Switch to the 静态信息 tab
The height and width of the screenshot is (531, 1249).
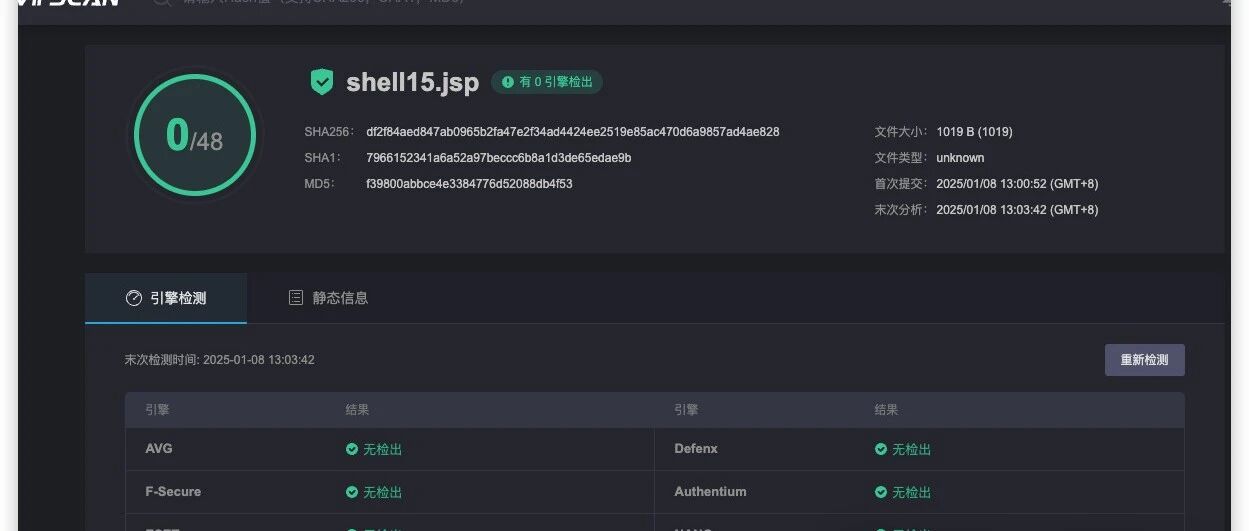[x=328, y=298]
